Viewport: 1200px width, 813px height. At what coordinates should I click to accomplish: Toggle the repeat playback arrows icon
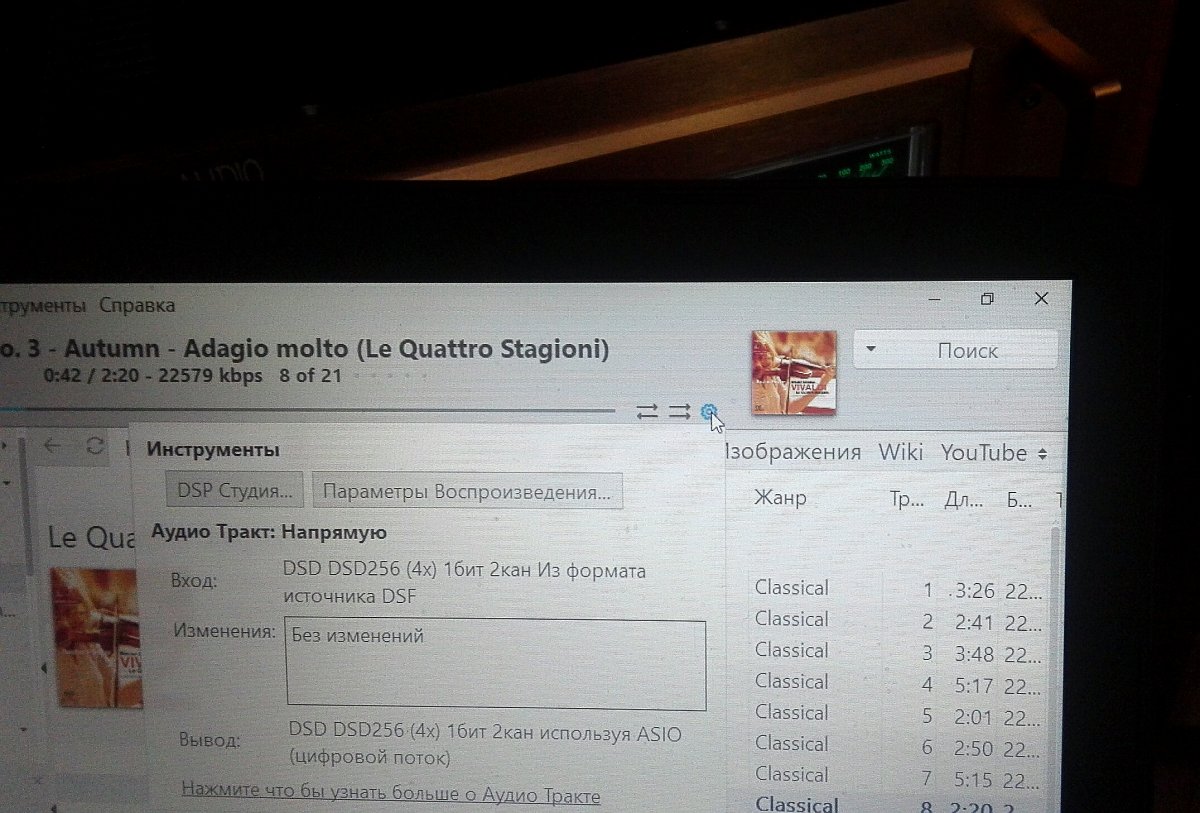[648, 411]
